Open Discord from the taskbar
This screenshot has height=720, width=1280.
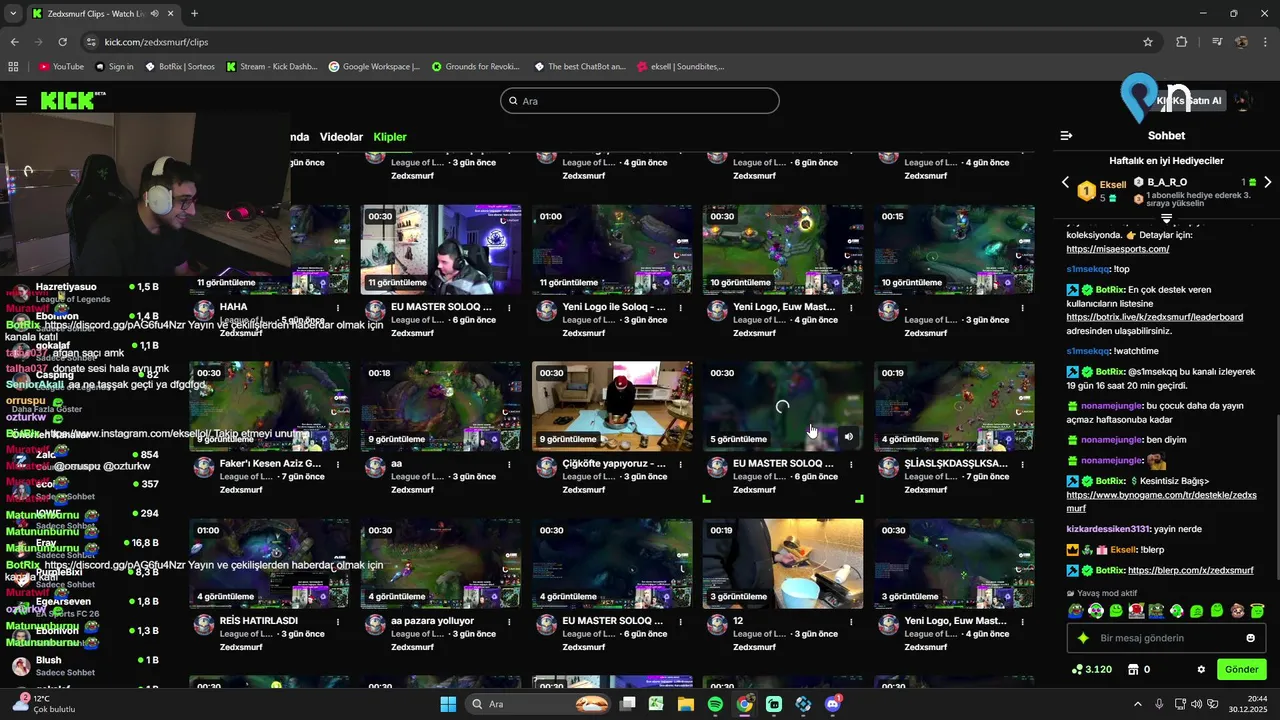tap(833, 704)
